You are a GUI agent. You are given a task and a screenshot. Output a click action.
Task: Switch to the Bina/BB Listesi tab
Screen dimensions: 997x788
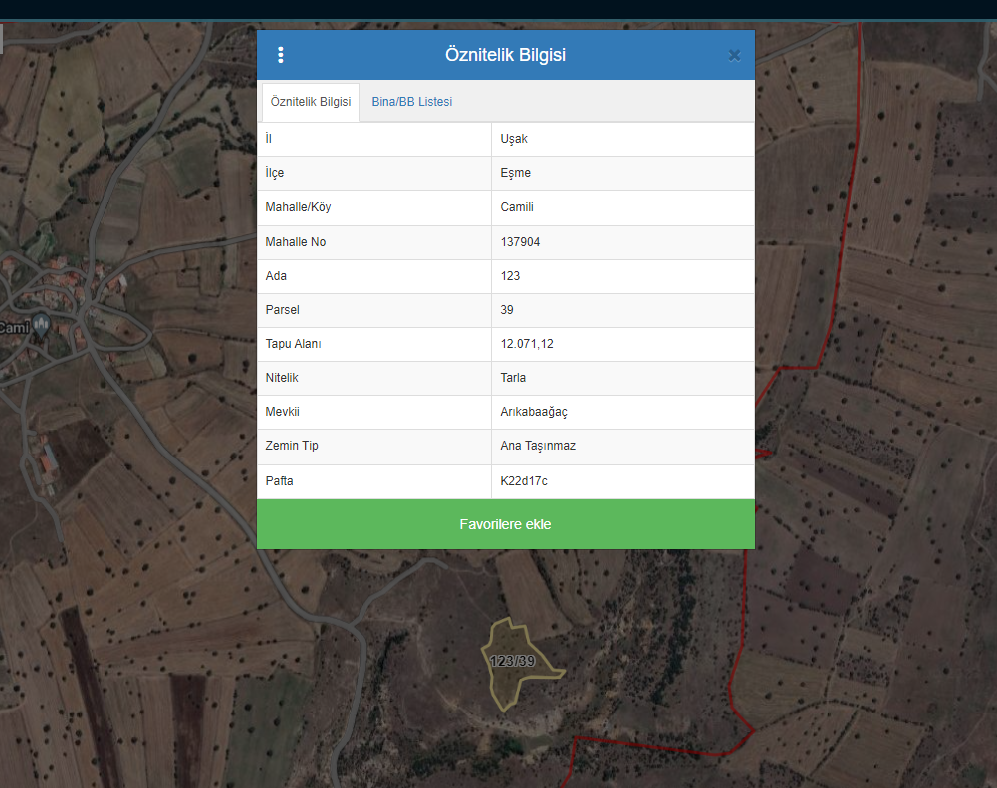point(411,102)
